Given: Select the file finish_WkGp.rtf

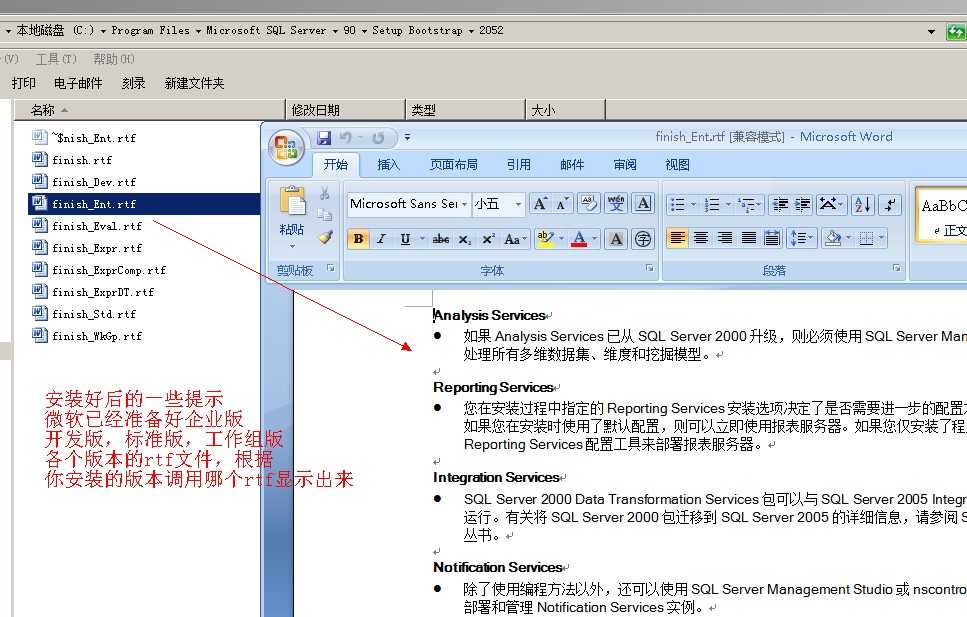Looking at the screenshot, I should [97, 336].
